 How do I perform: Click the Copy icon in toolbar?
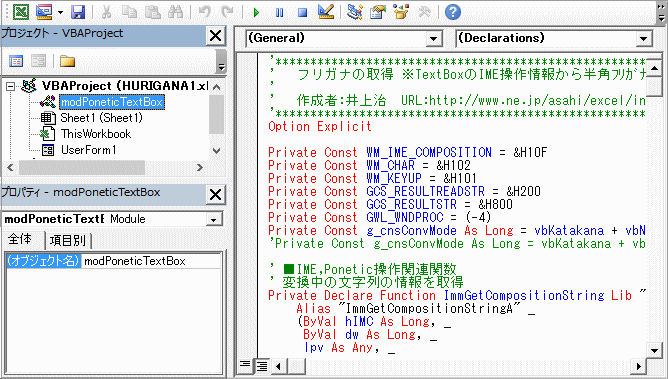coord(129,11)
